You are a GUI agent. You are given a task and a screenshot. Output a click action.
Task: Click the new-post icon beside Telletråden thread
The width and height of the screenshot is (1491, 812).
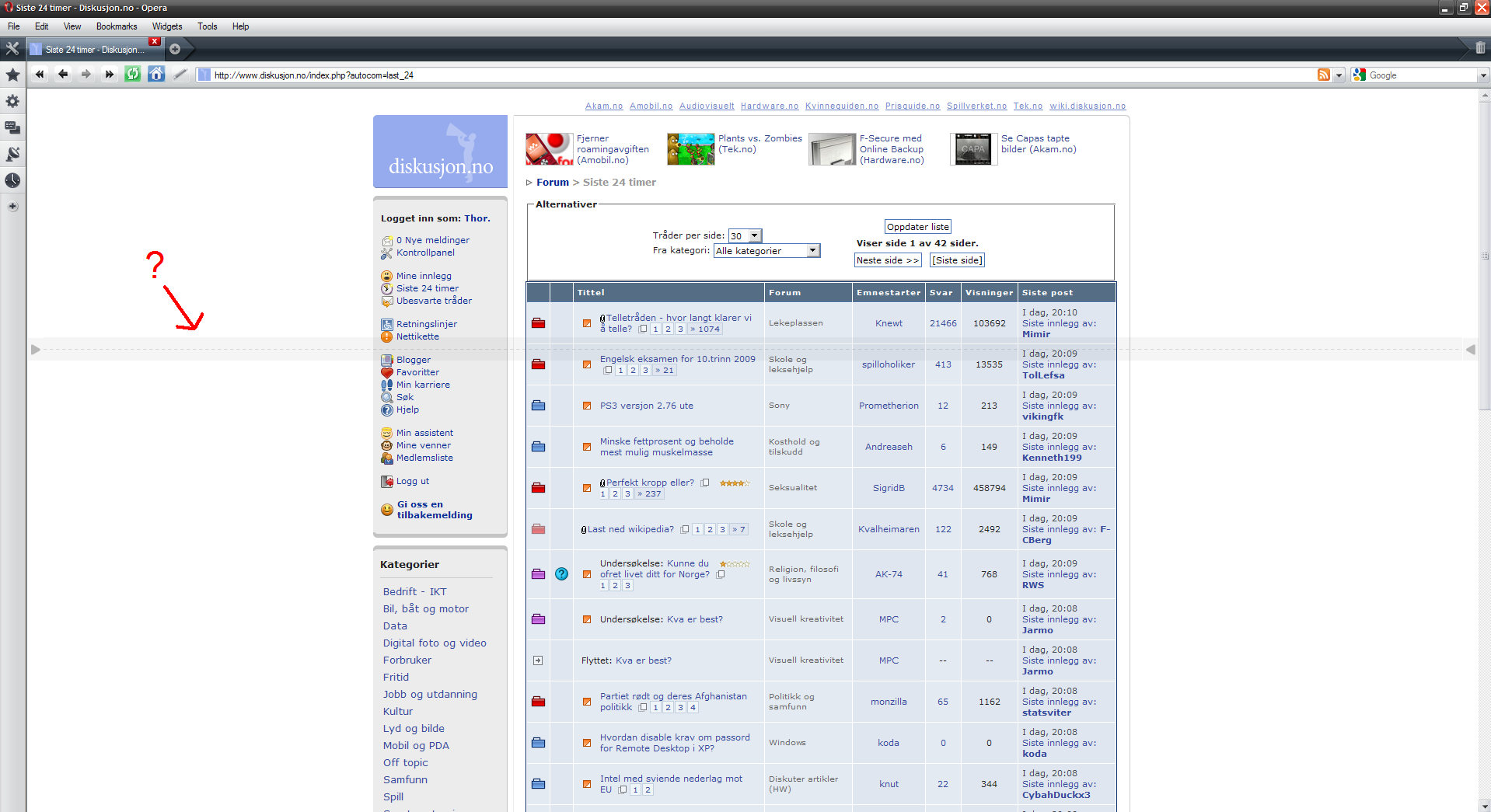[x=587, y=323]
